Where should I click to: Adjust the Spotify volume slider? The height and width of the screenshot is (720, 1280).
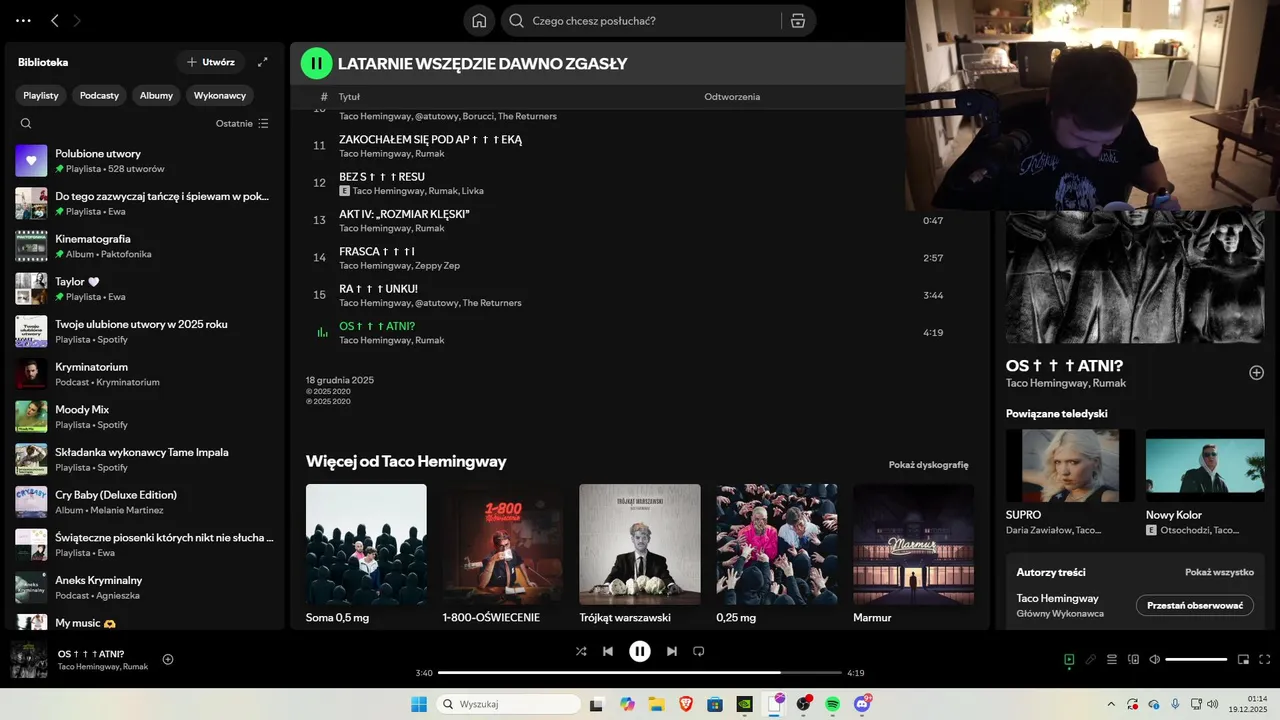pos(1196,659)
